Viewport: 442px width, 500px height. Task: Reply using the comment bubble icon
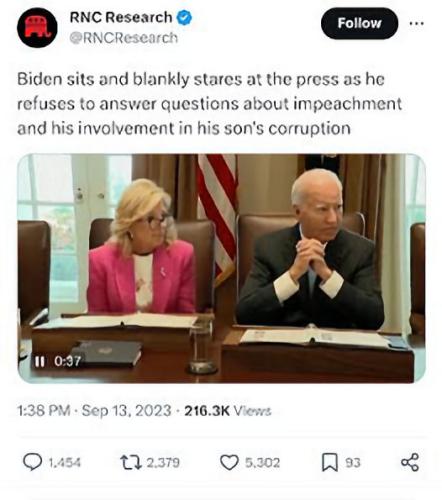tap(32, 462)
